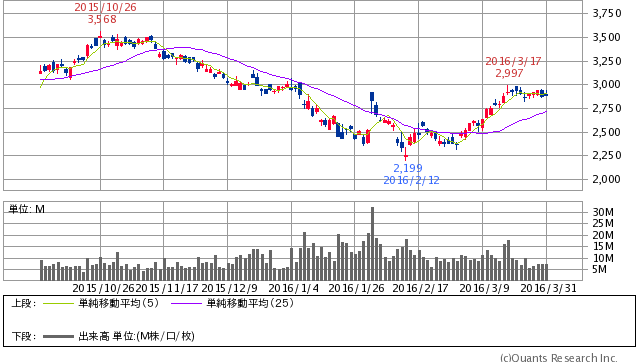This screenshot has height=362, width=638.
Task: Click the 3,000 price axis label
Action: click(607, 85)
